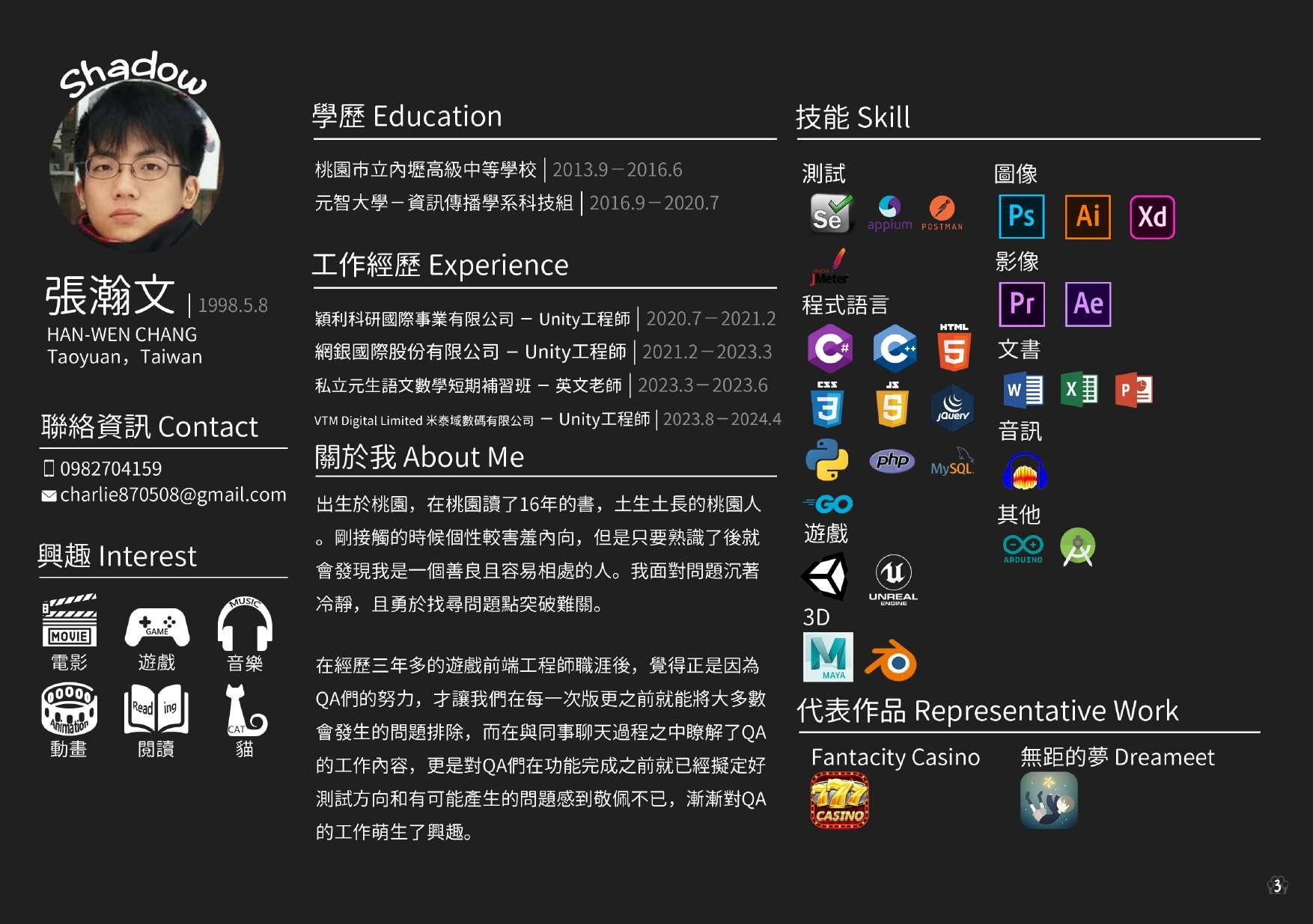The height and width of the screenshot is (924, 1313).
Task: Select the 桃園市立內壢高級中等學校 education row
Action: coord(499,170)
